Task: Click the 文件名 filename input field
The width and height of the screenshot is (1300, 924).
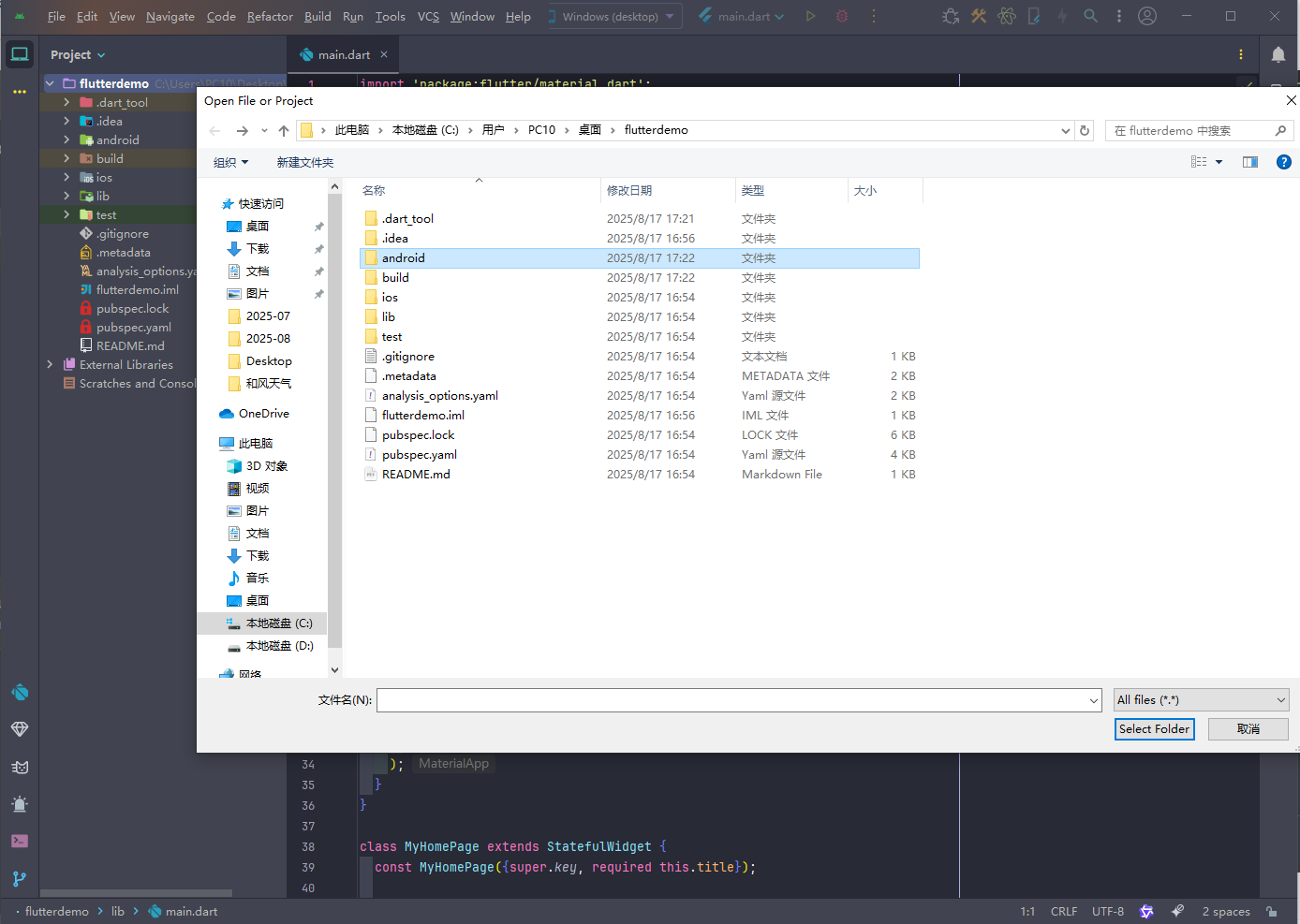Action: click(732, 700)
